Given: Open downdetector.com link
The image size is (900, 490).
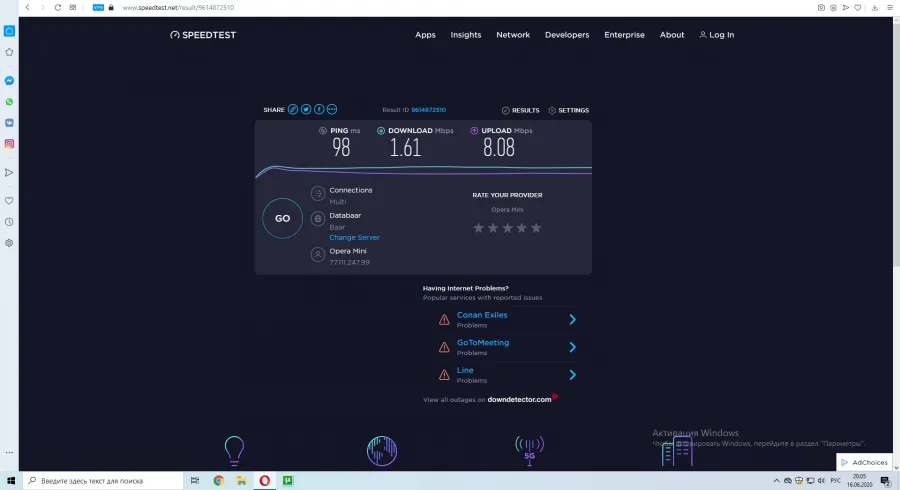Looking at the screenshot, I should click(x=519, y=399).
